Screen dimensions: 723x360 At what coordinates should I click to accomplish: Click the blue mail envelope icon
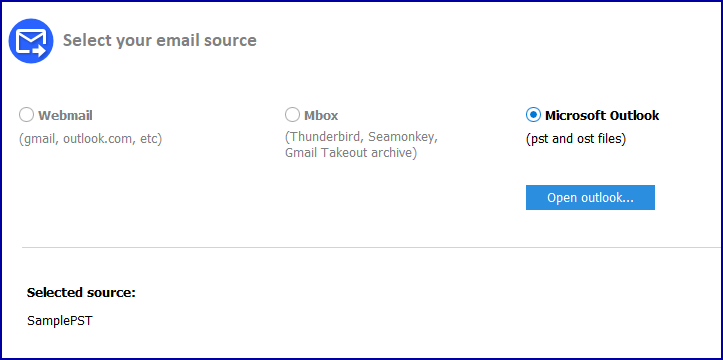click(31, 41)
